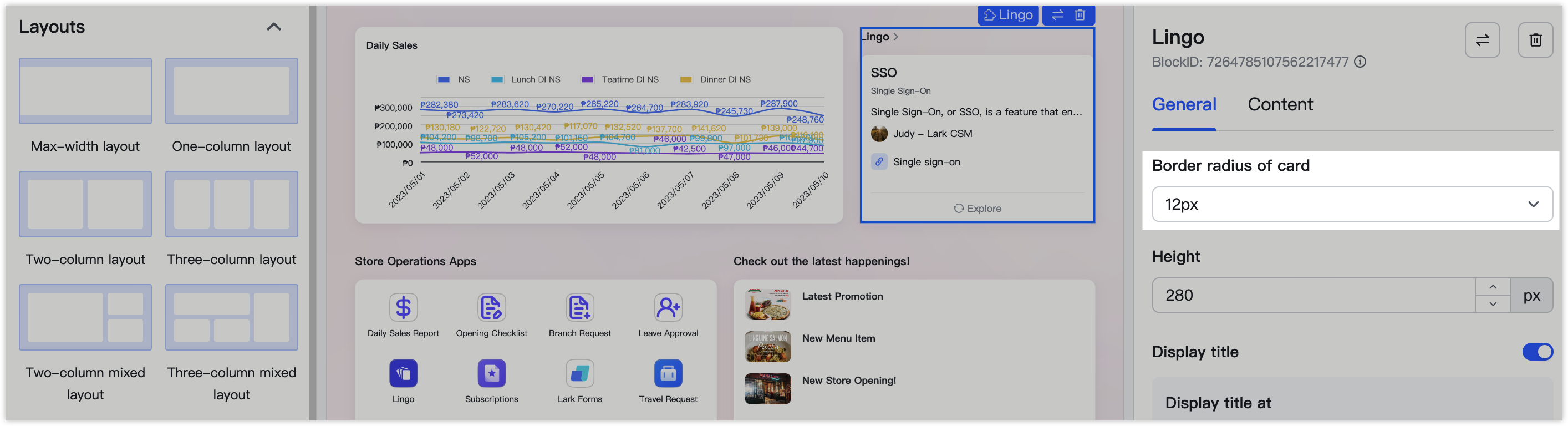
Task: Collapse the Layouts section
Action: pos(274,27)
